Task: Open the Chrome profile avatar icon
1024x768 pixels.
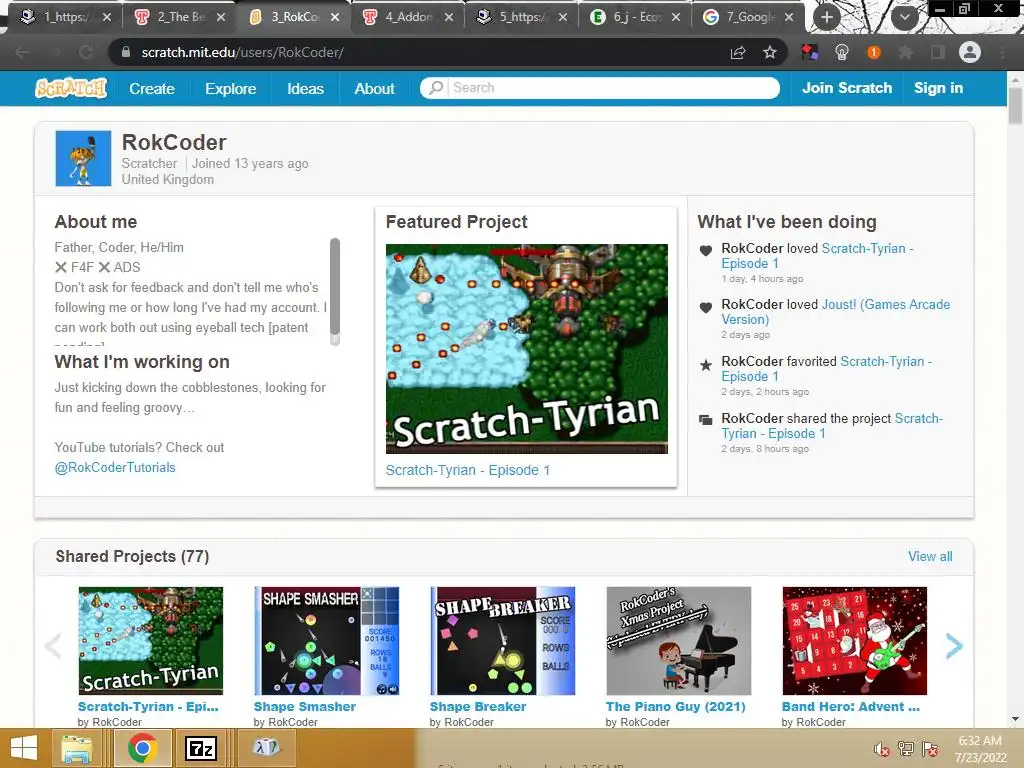Action: pyautogui.click(x=970, y=52)
